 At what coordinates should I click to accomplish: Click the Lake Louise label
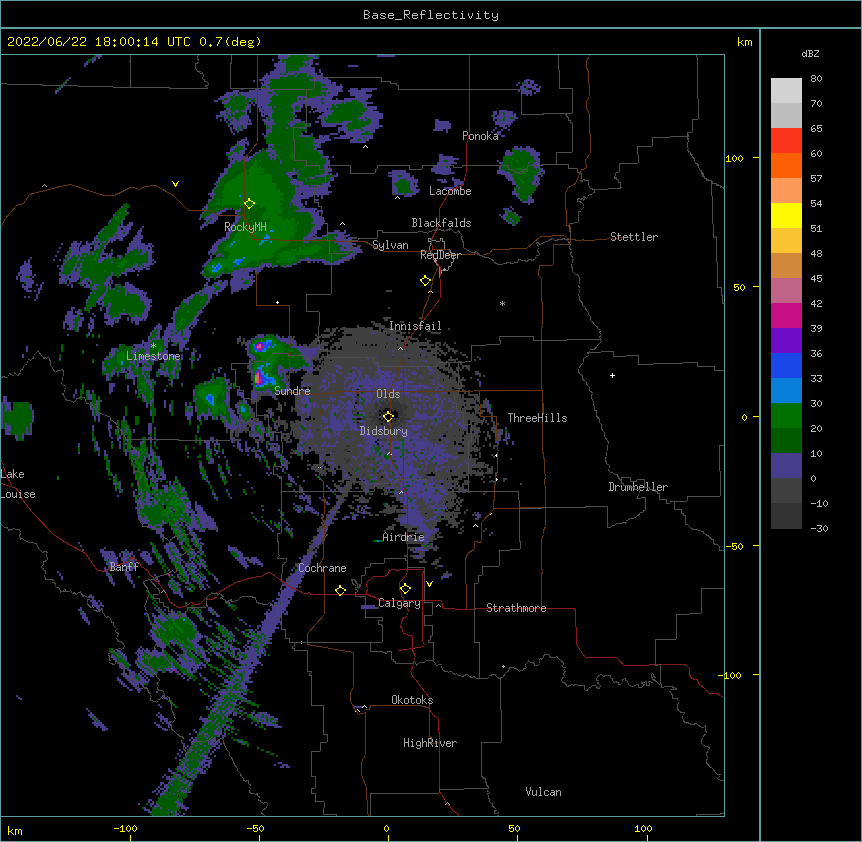pos(18,484)
